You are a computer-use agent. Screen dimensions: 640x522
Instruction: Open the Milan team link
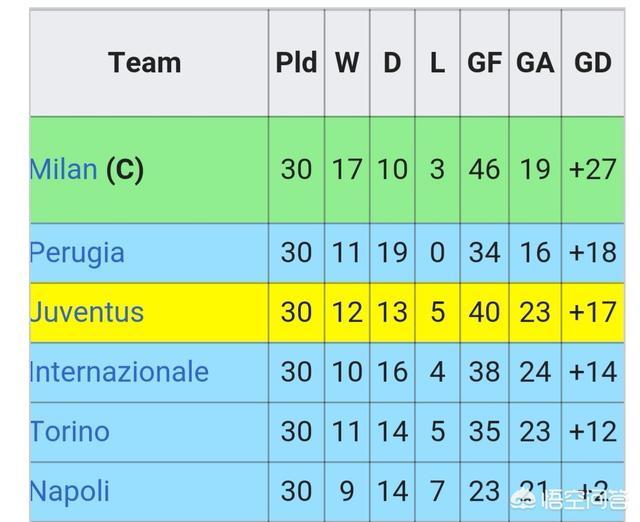tap(64, 169)
